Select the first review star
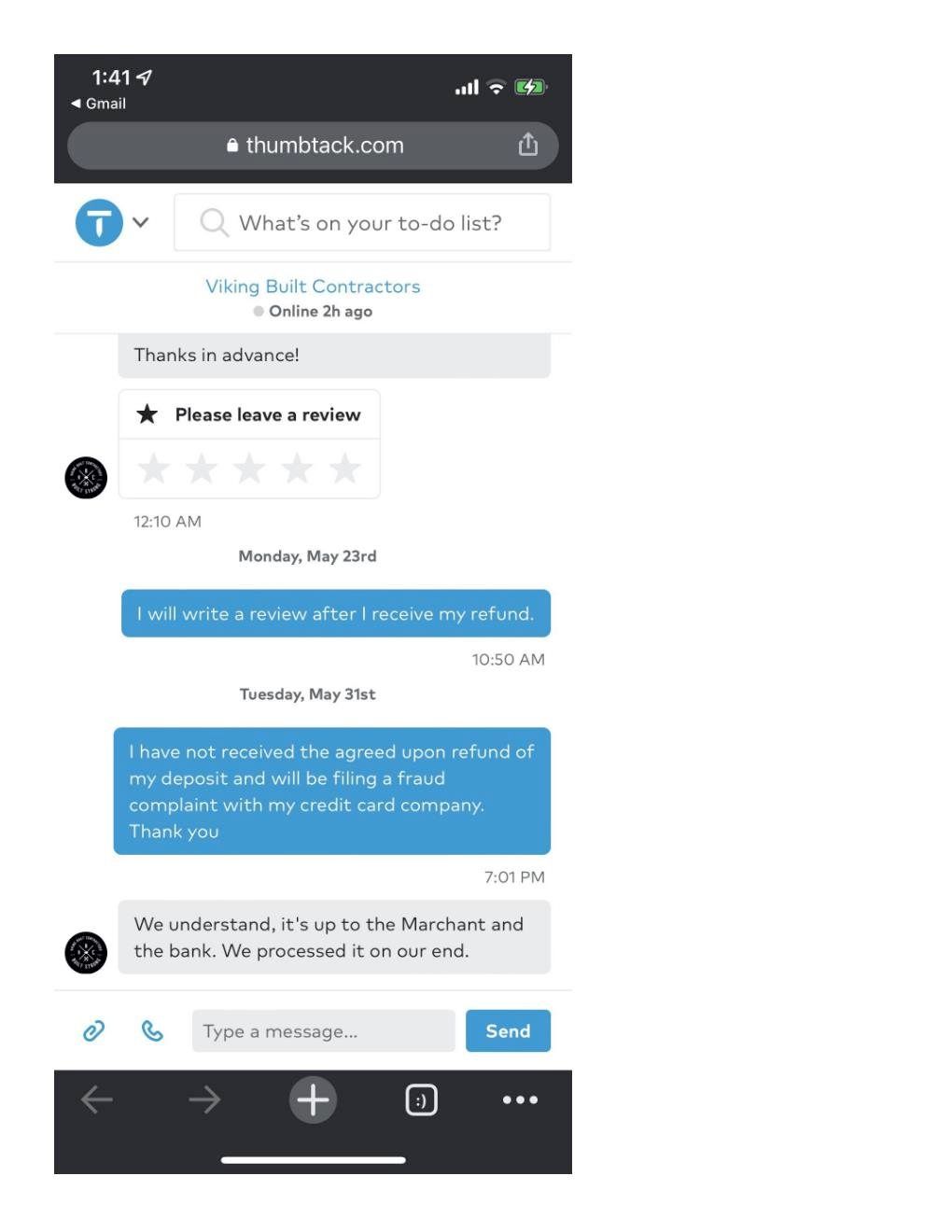Viewport: 952px width, 1232px height. 154,469
